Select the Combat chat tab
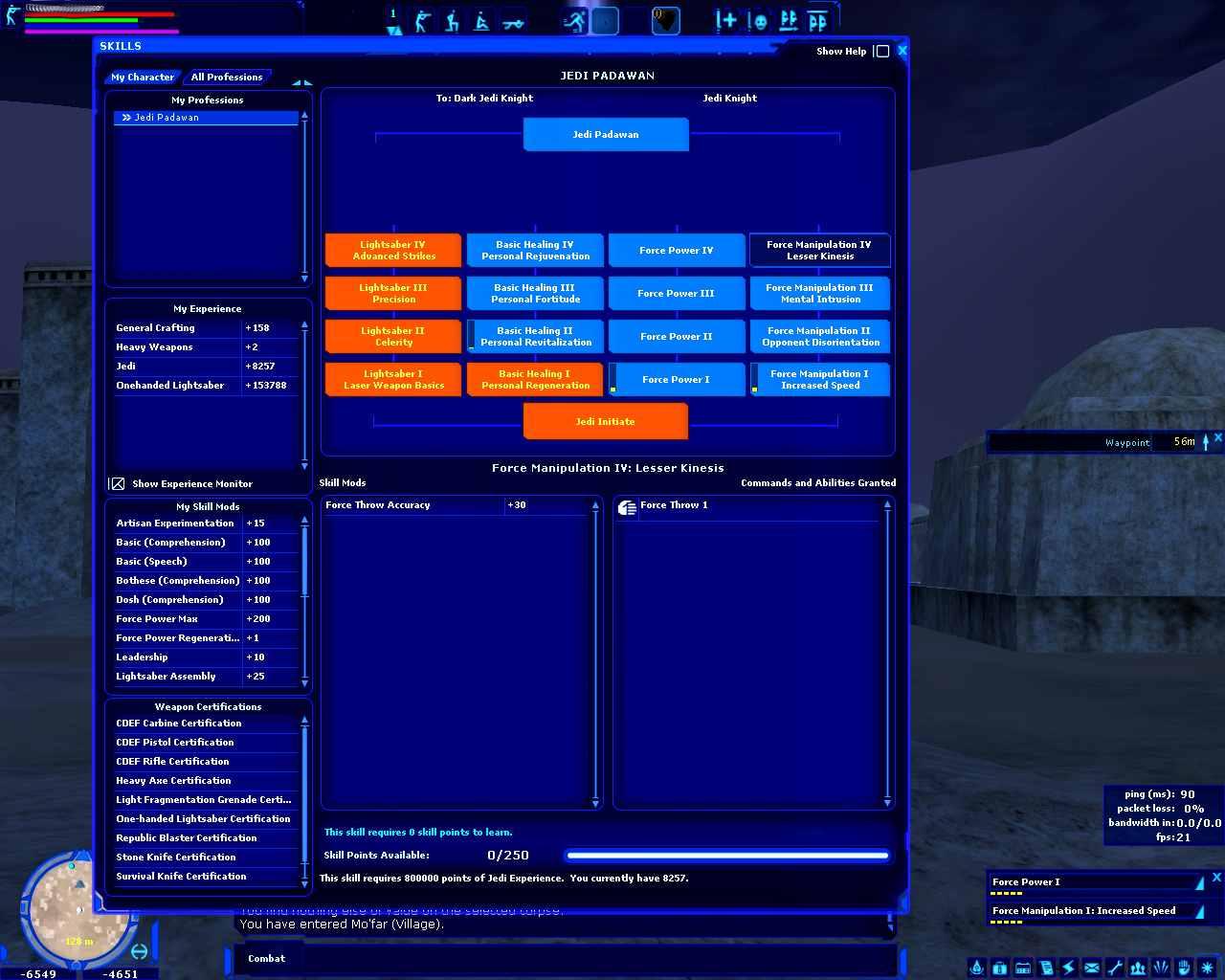This screenshot has height=980, width=1225. point(266,958)
